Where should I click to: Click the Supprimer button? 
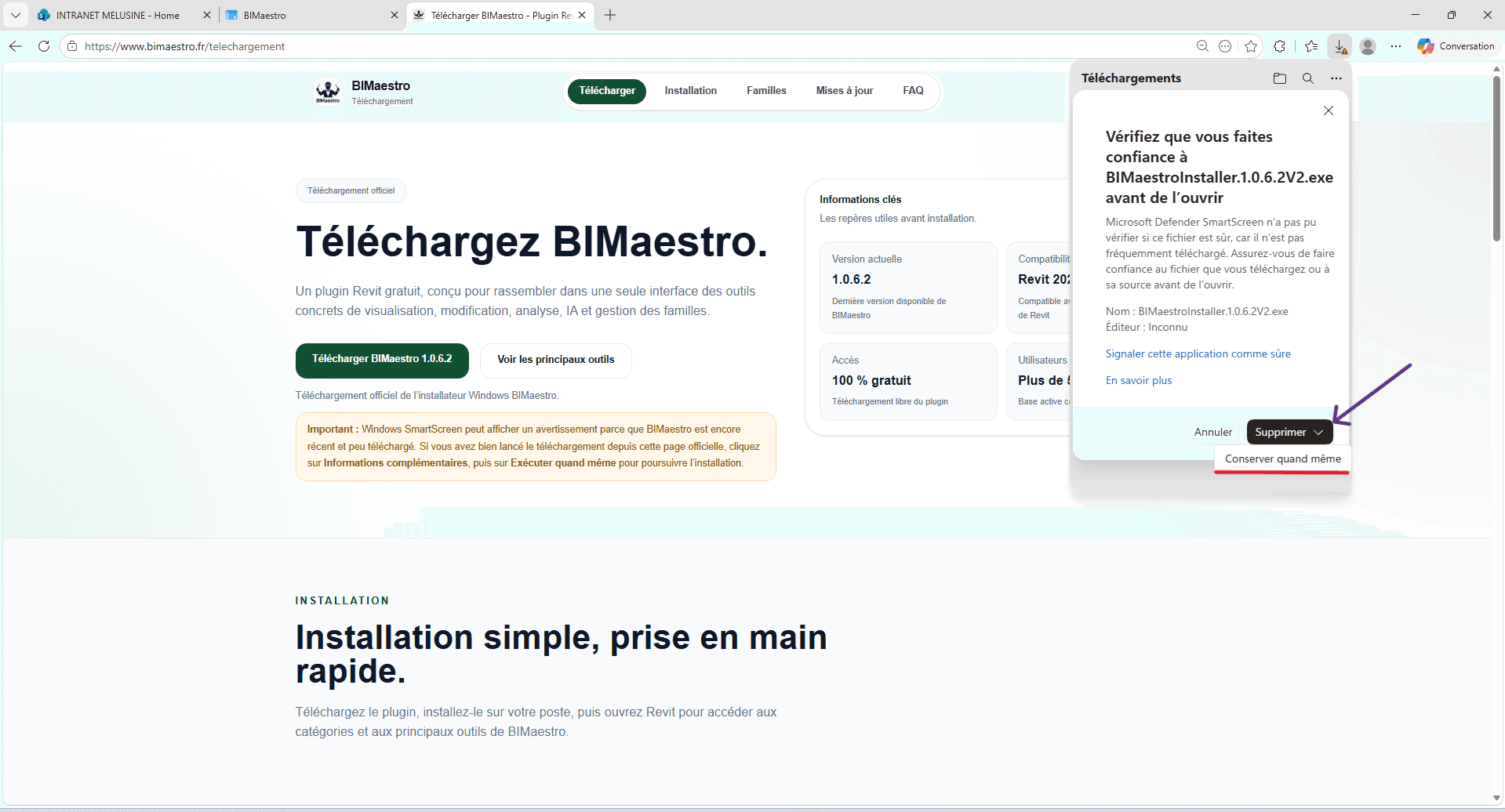(x=1280, y=433)
